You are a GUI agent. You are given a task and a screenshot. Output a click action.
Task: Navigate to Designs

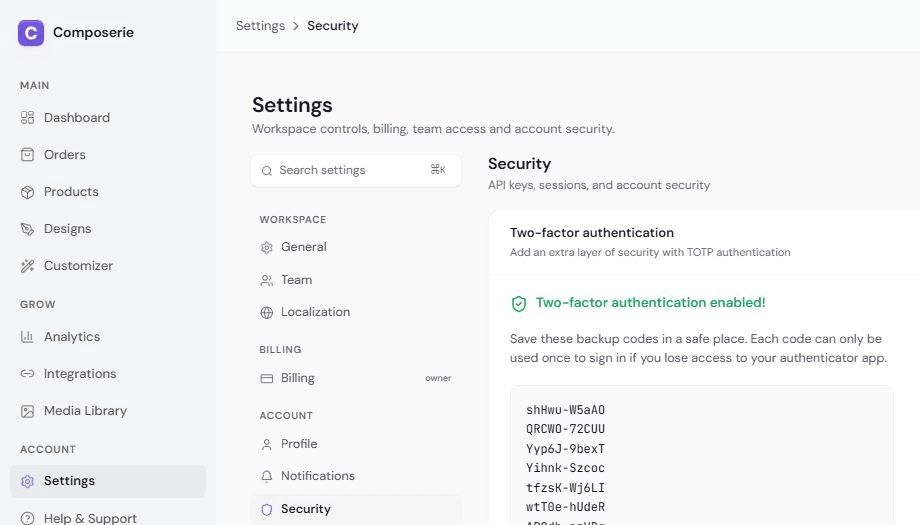pyautogui.click(x=108, y=228)
